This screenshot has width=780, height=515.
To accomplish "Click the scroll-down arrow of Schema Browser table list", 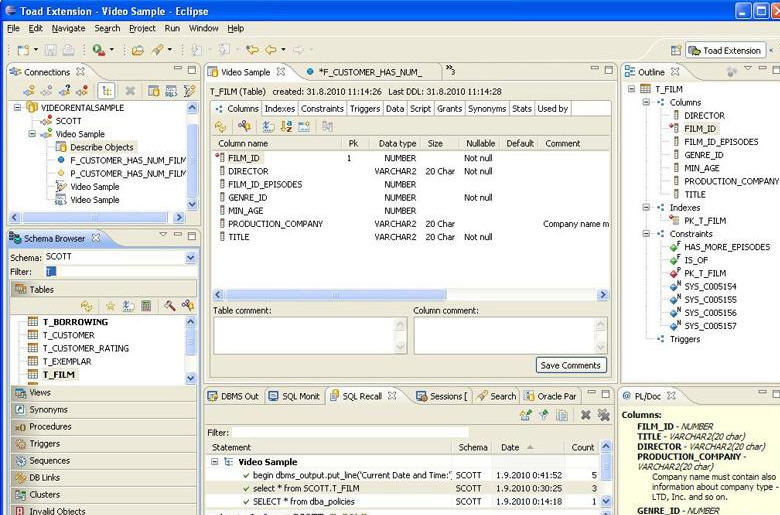I will click(x=191, y=378).
